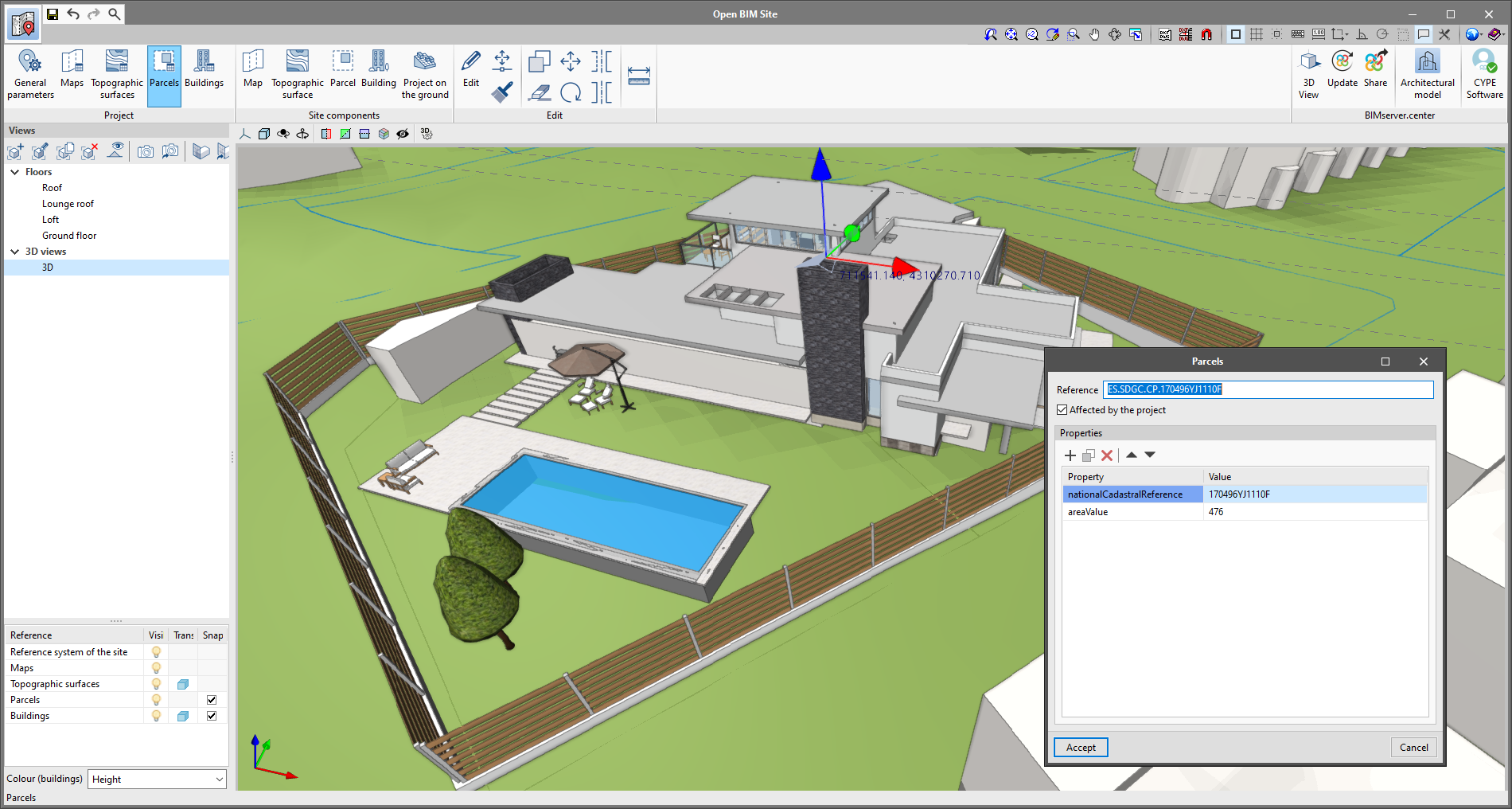Toggle Affected by the project checkbox

(1062, 410)
